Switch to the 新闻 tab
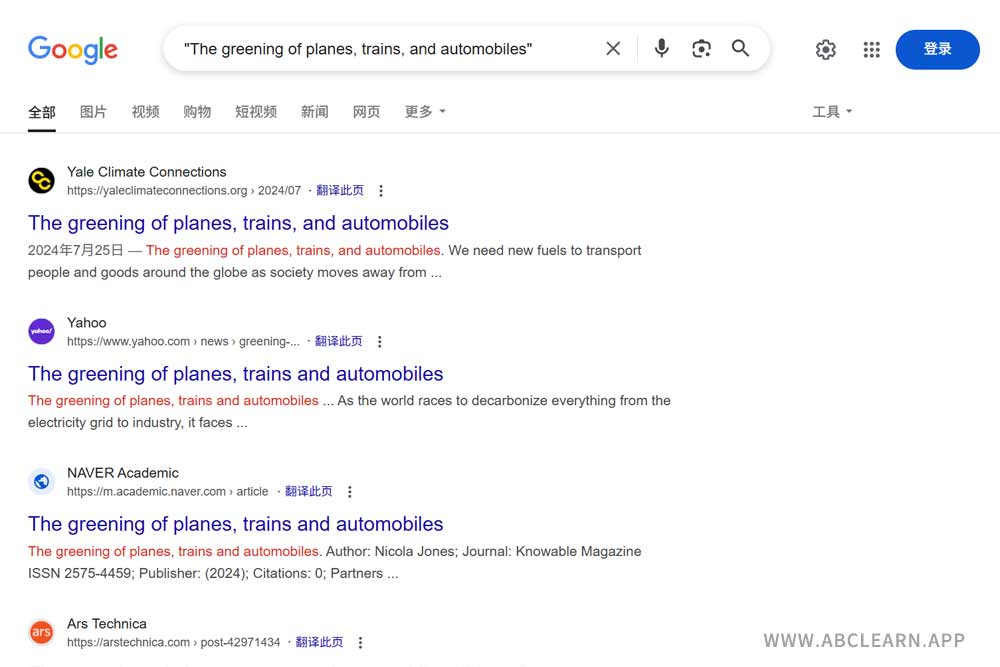The image size is (1000, 667). pos(314,112)
